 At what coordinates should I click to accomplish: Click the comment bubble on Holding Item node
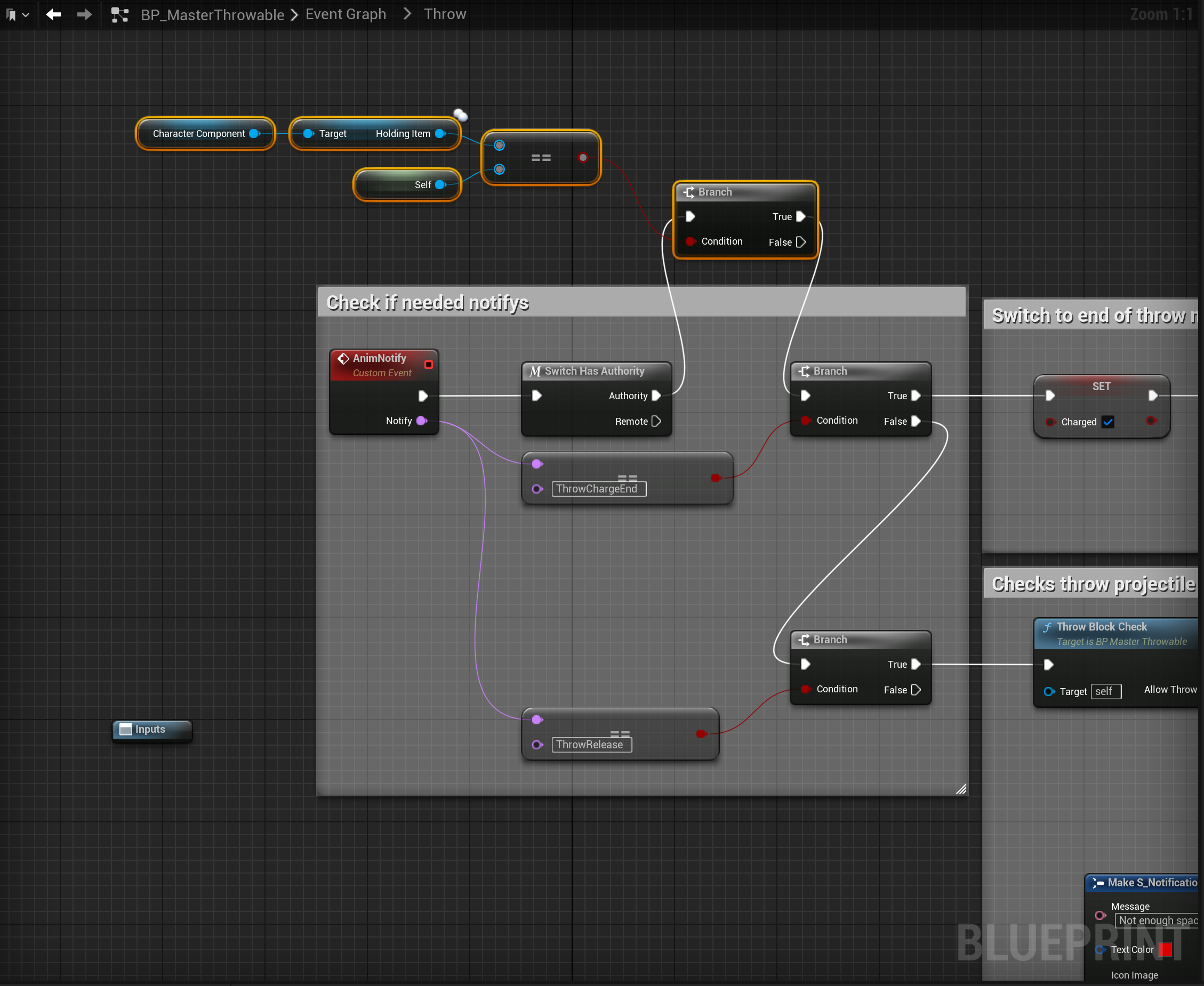[460, 116]
